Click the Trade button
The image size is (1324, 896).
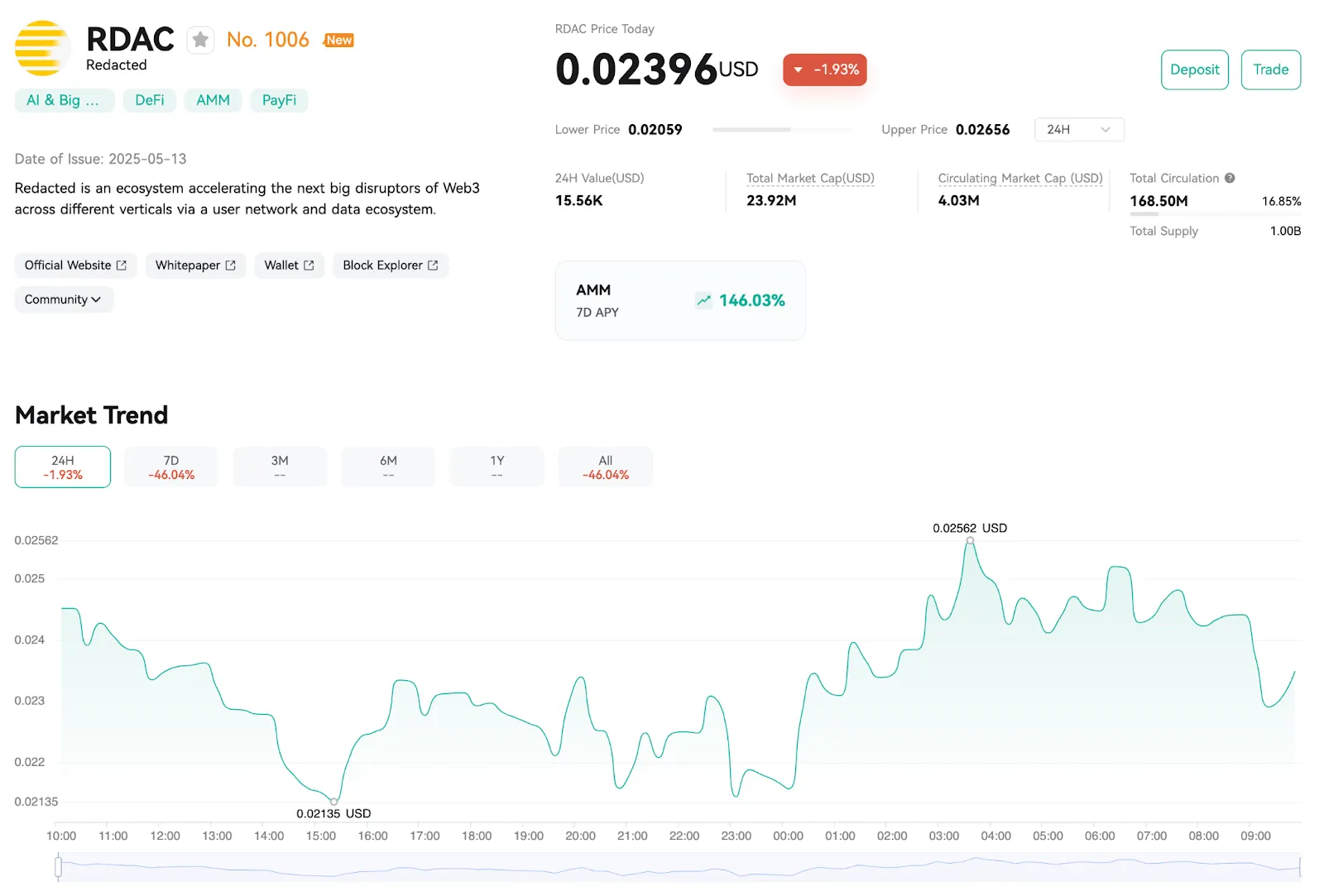pyautogui.click(x=1270, y=69)
